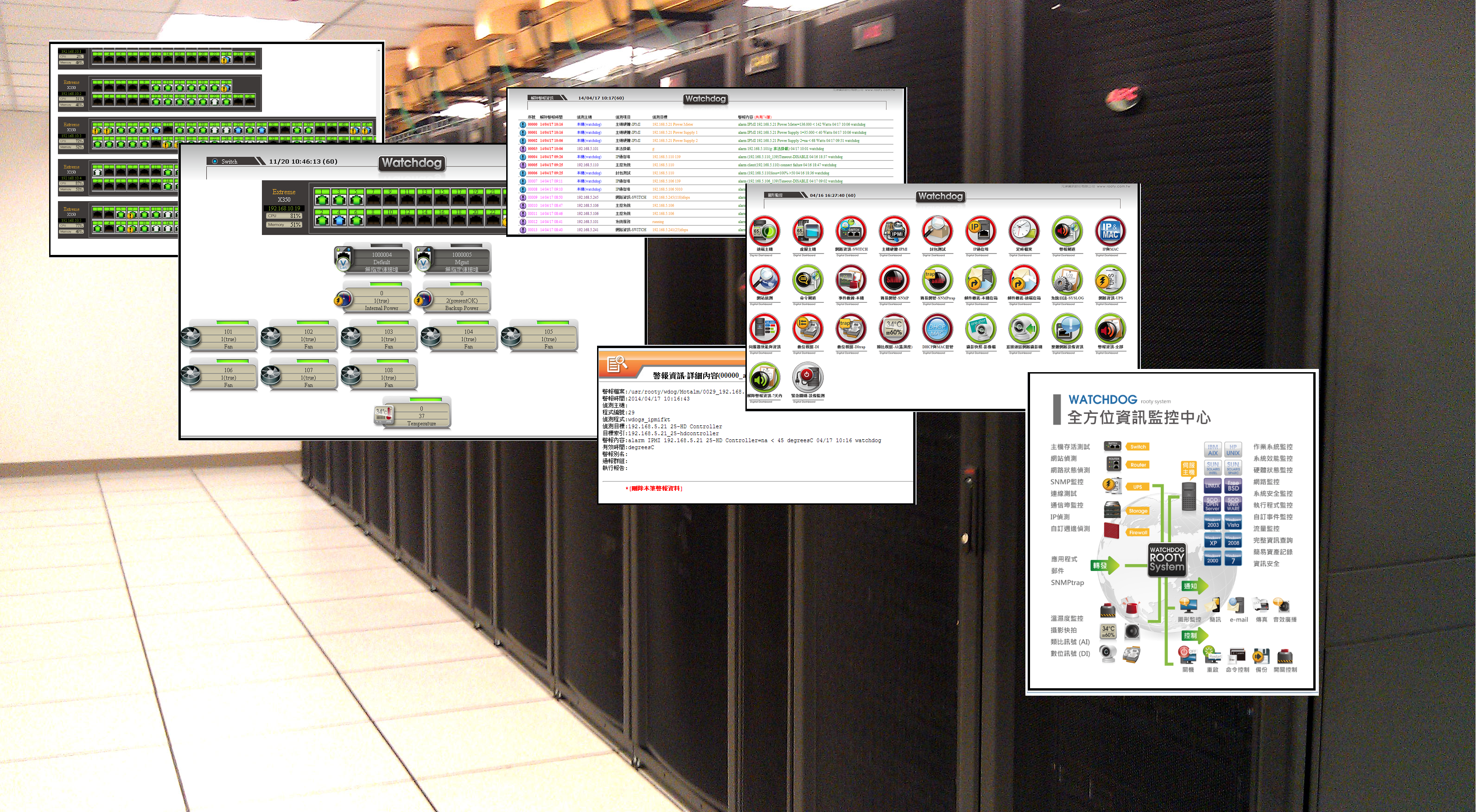This screenshot has height=812, width=1476.
Task: Click alarm row 00000 info icon
Action: point(522,124)
